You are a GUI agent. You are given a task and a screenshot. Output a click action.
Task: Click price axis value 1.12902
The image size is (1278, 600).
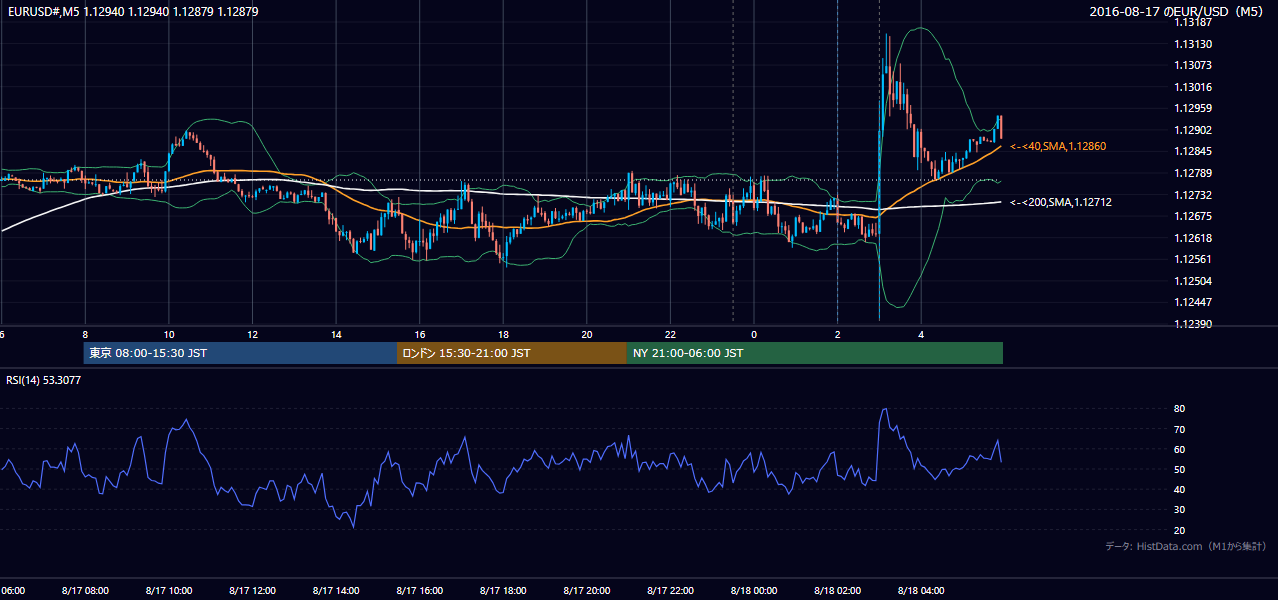pos(1193,130)
